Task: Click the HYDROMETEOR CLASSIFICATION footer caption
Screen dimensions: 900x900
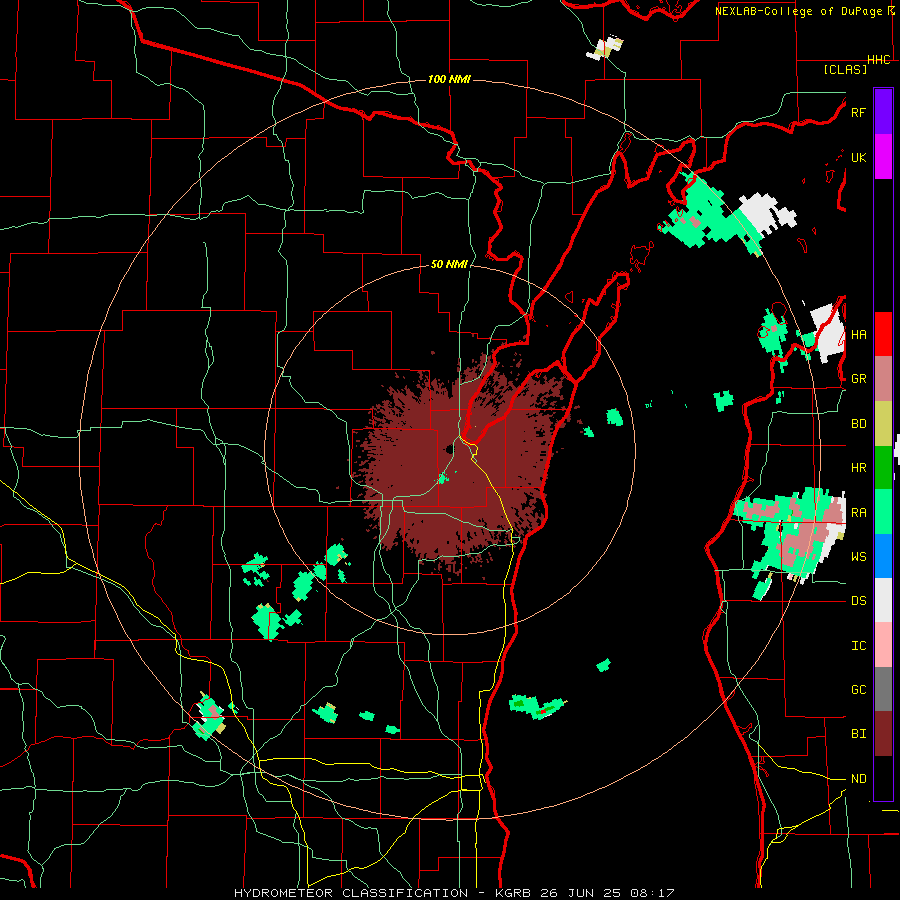Action: 351,893
